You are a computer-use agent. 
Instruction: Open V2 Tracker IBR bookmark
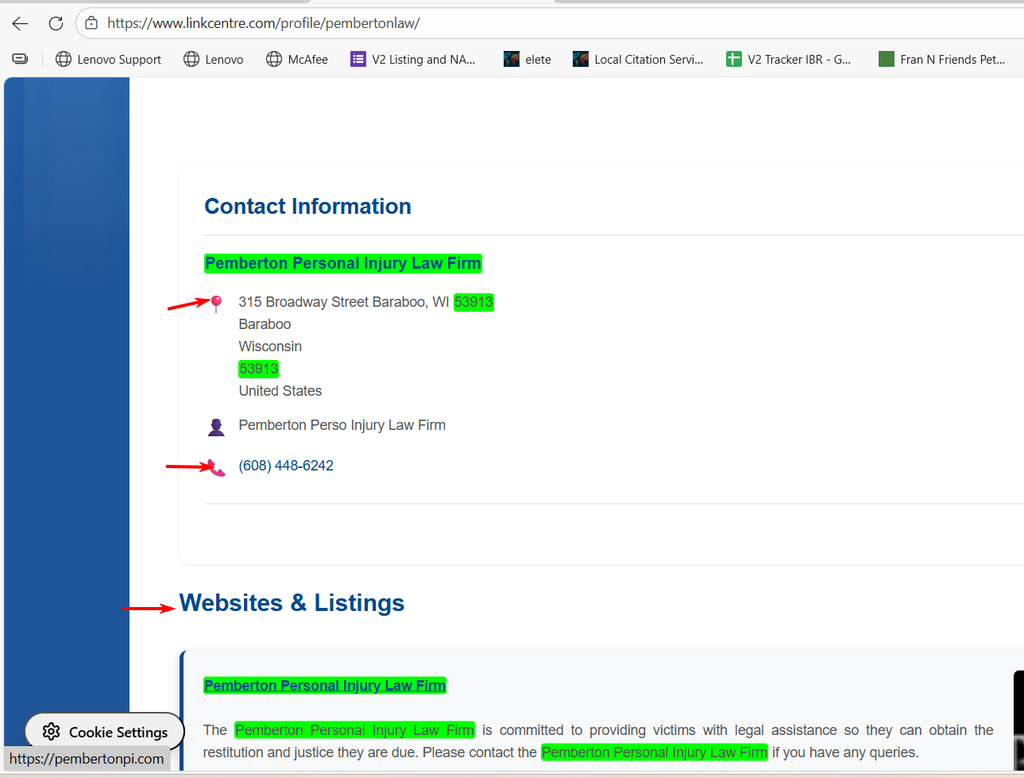pyautogui.click(x=789, y=59)
